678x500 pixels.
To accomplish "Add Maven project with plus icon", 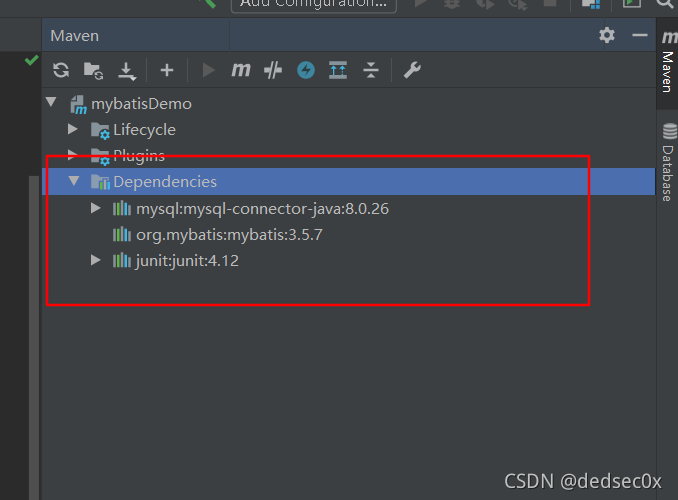I will [166, 70].
